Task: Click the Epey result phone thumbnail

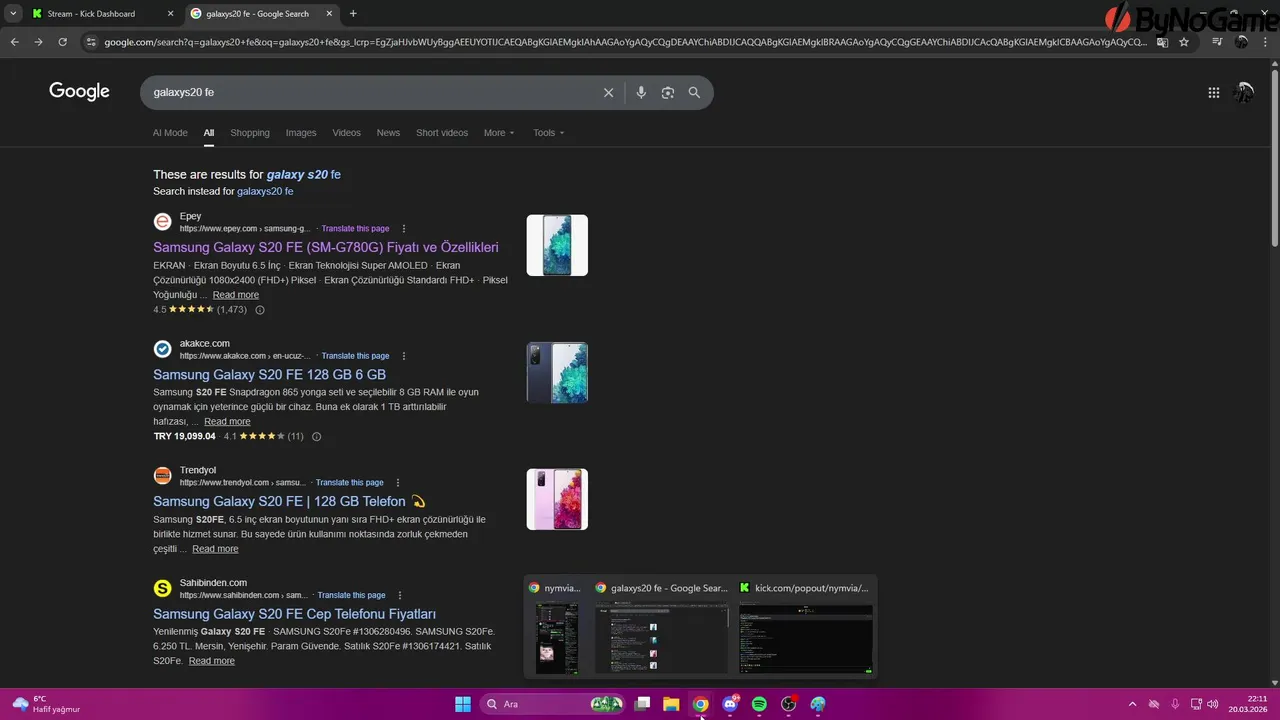Action: coord(557,245)
